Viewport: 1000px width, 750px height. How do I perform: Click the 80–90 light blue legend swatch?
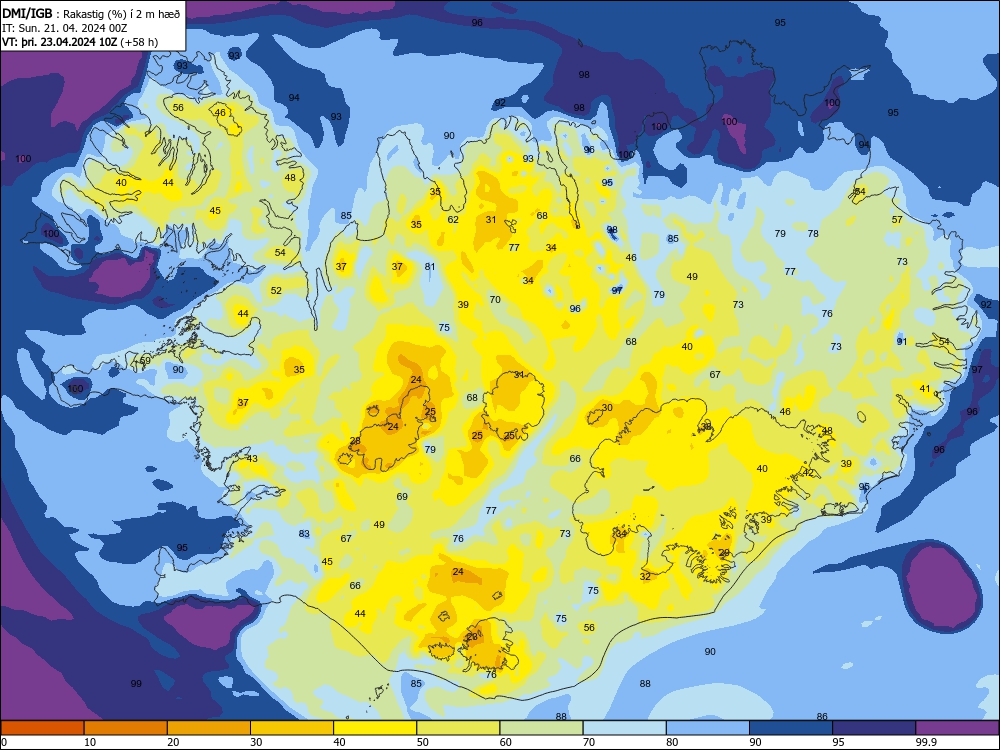(708, 728)
